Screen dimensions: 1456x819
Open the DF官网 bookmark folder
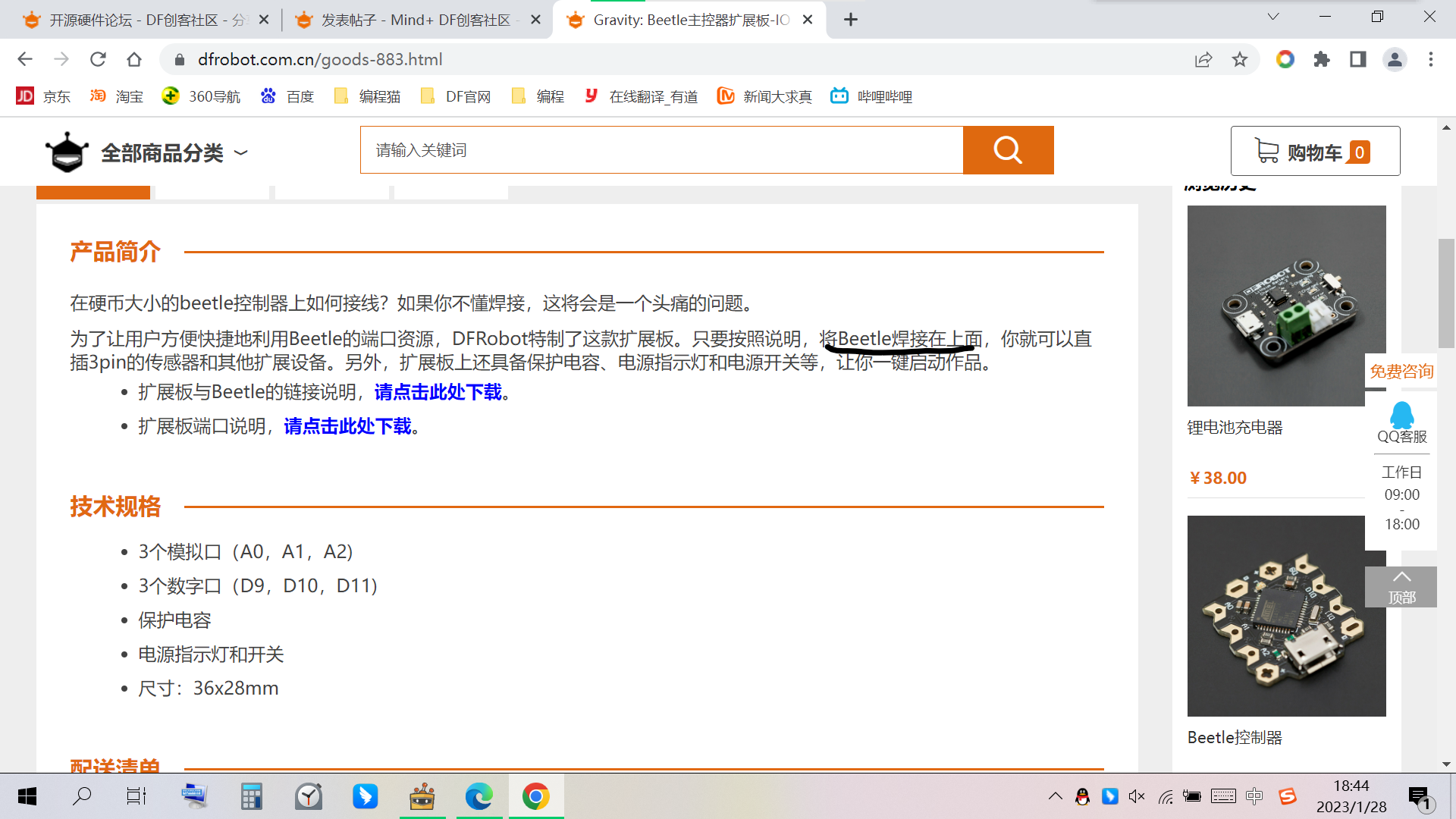455,96
